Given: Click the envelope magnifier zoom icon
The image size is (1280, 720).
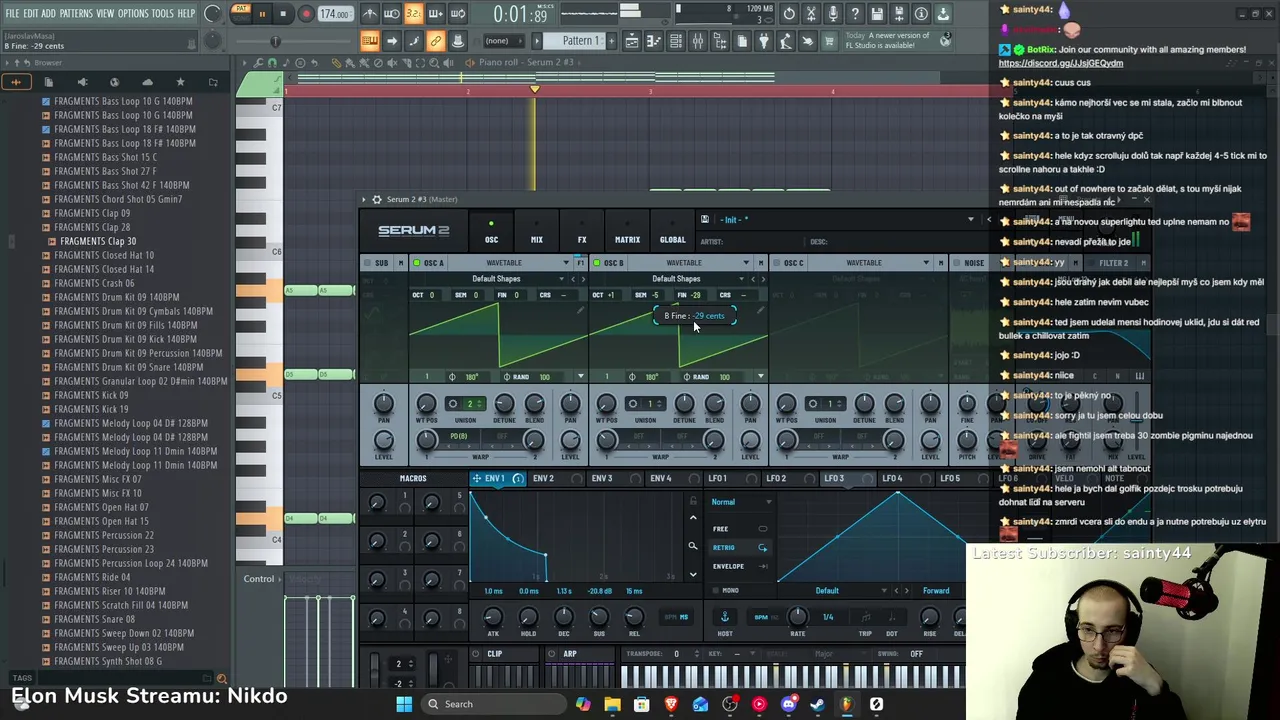Looking at the screenshot, I should pyautogui.click(x=692, y=546).
